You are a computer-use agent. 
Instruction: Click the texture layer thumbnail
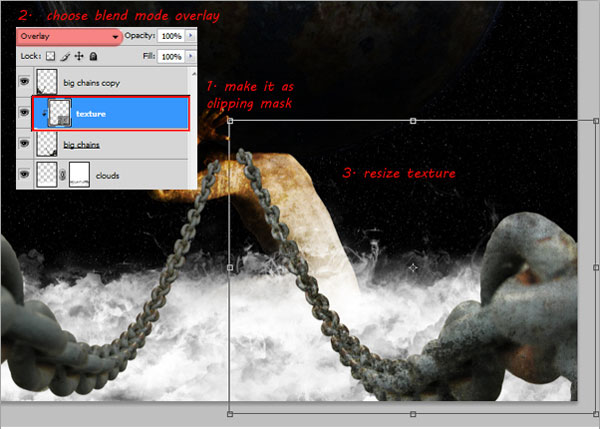coord(59,113)
